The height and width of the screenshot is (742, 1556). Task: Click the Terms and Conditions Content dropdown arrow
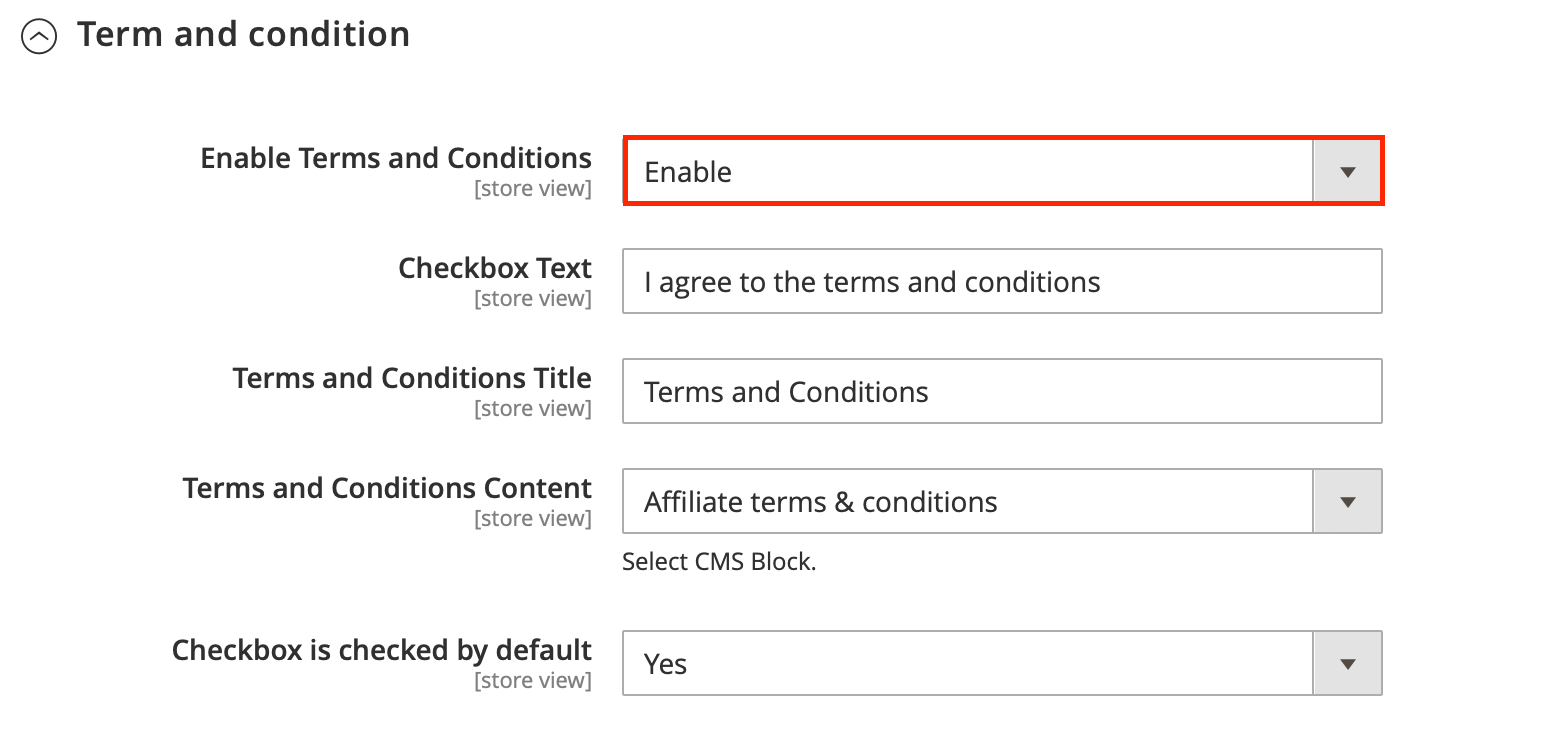click(1347, 501)
